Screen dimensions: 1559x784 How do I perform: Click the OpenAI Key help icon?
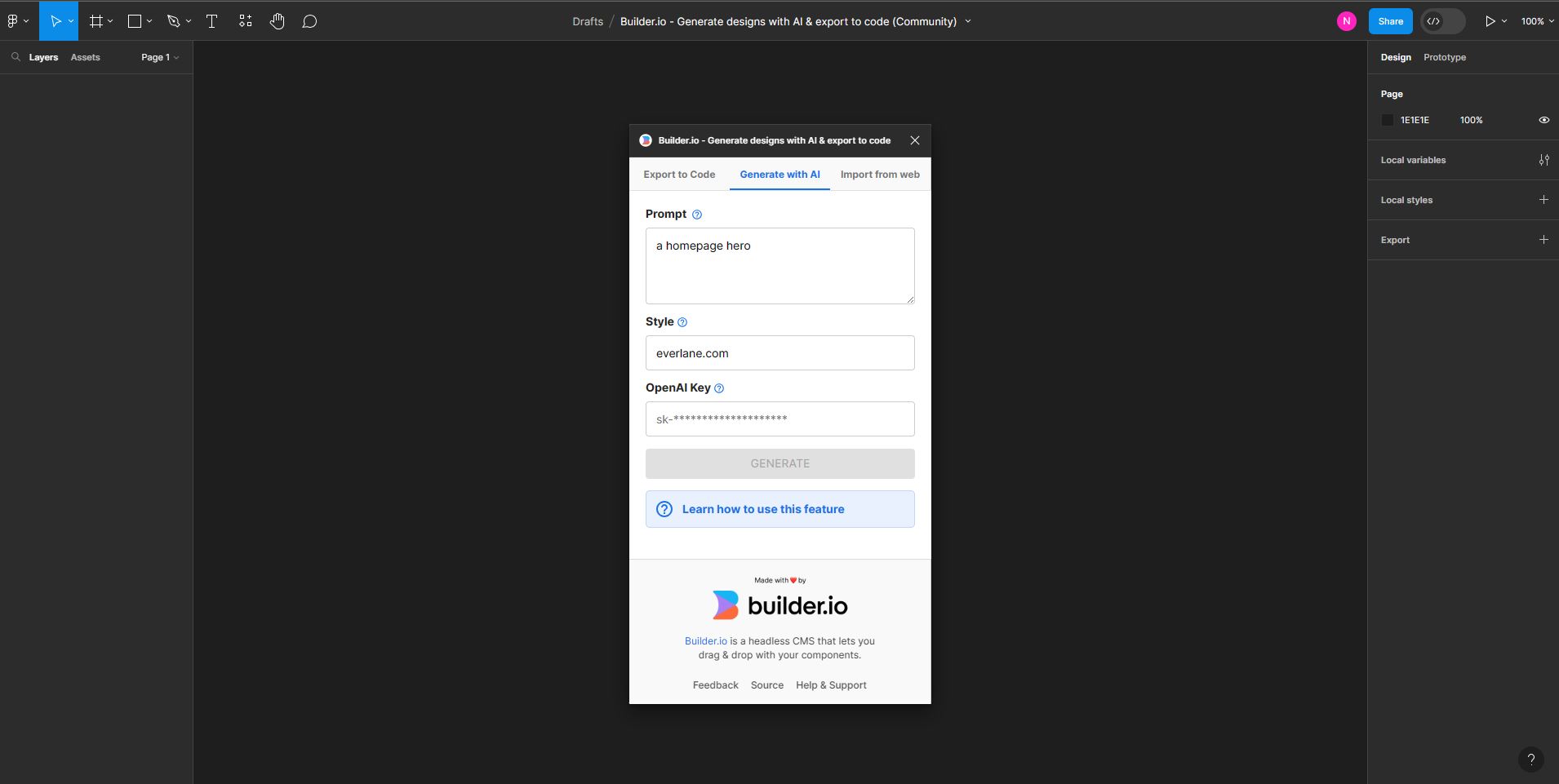(x=719, y=388)
